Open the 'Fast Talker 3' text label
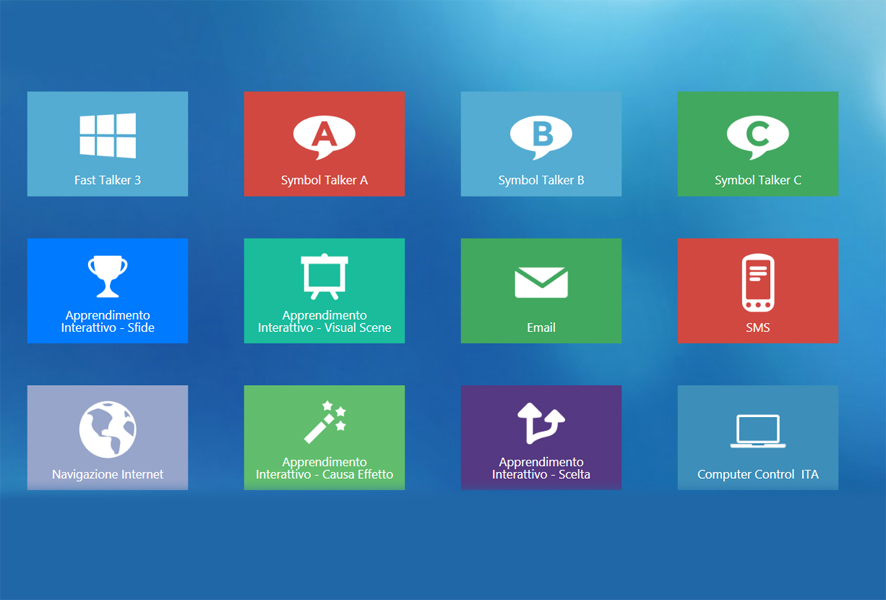This screenshot has width=886, height=600. (x=108, y=181)
